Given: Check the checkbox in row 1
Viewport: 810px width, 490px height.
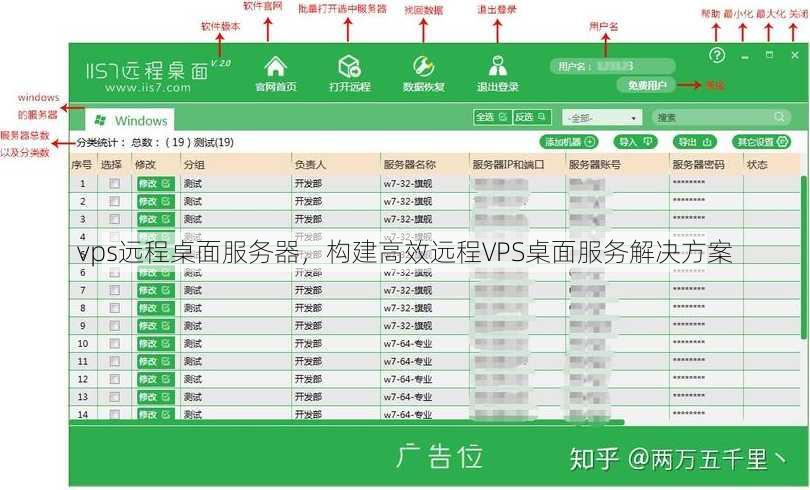Looking at the screenshot, I should 114,183.
